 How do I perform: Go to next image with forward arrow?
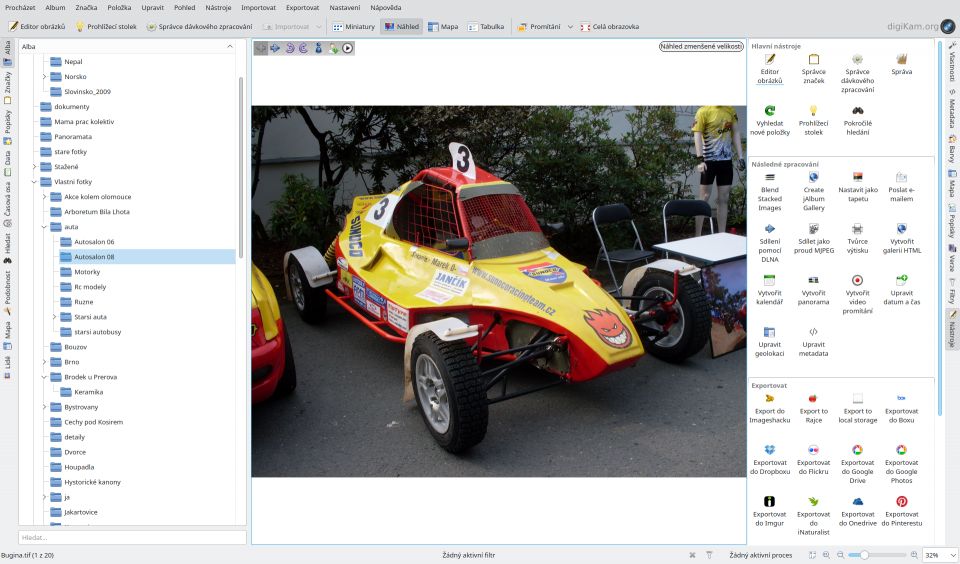pyautogui.click(x=275, y=48)
